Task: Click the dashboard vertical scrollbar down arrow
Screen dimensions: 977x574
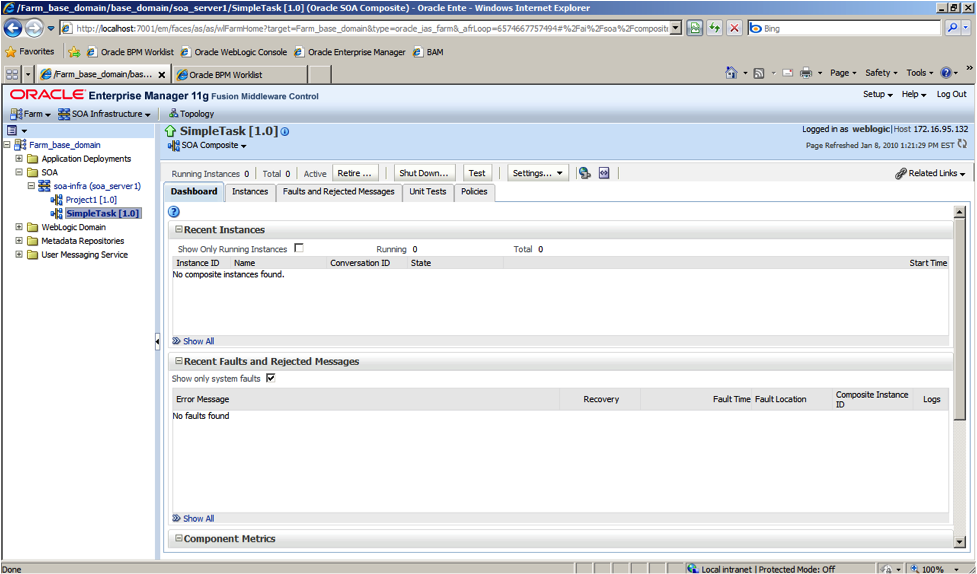Action: click(x=960, y=542)
